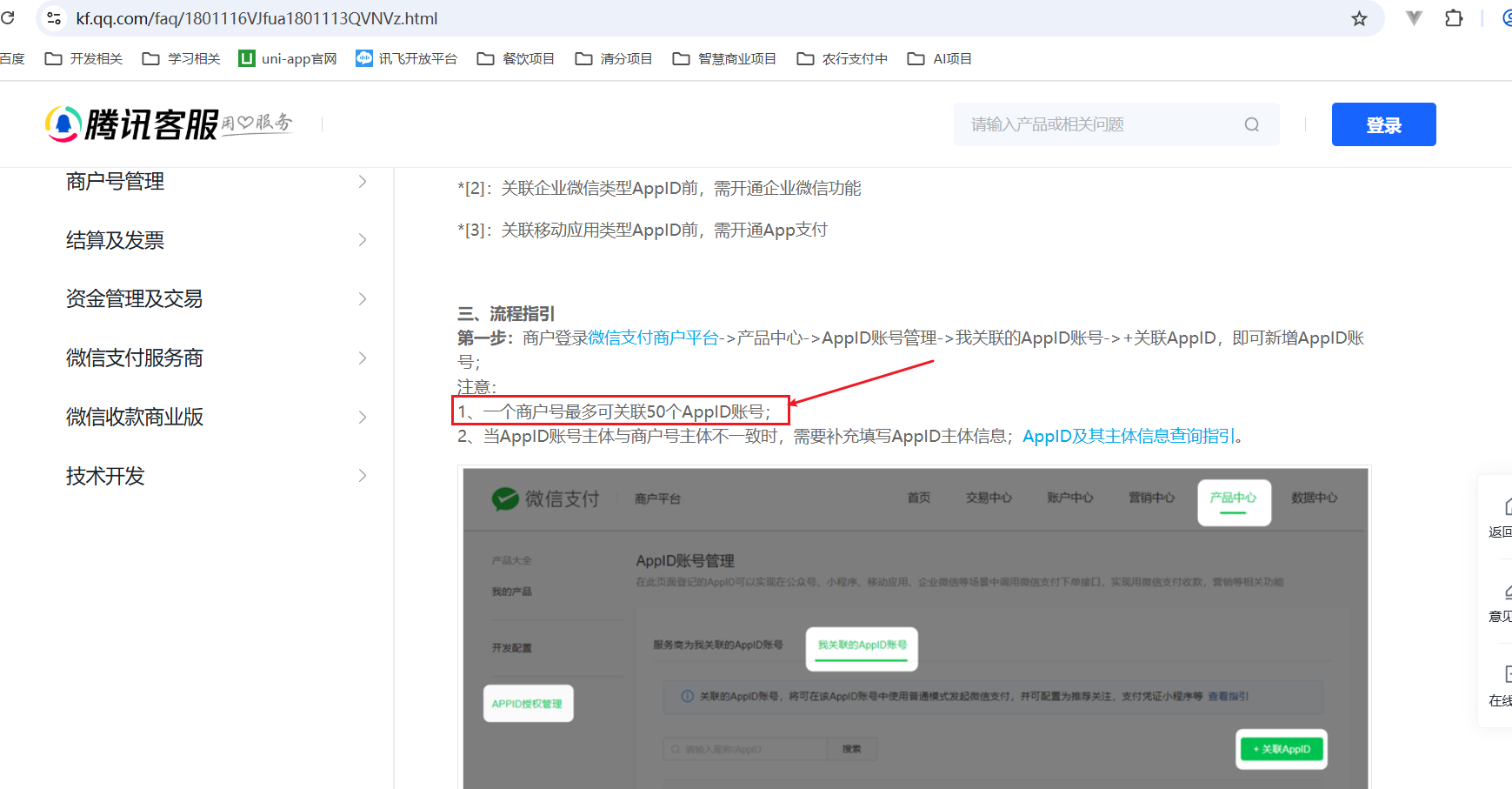1512x789 pixels.
Task: Open the uni-app官网 bookmark
Action: (288, 58)
